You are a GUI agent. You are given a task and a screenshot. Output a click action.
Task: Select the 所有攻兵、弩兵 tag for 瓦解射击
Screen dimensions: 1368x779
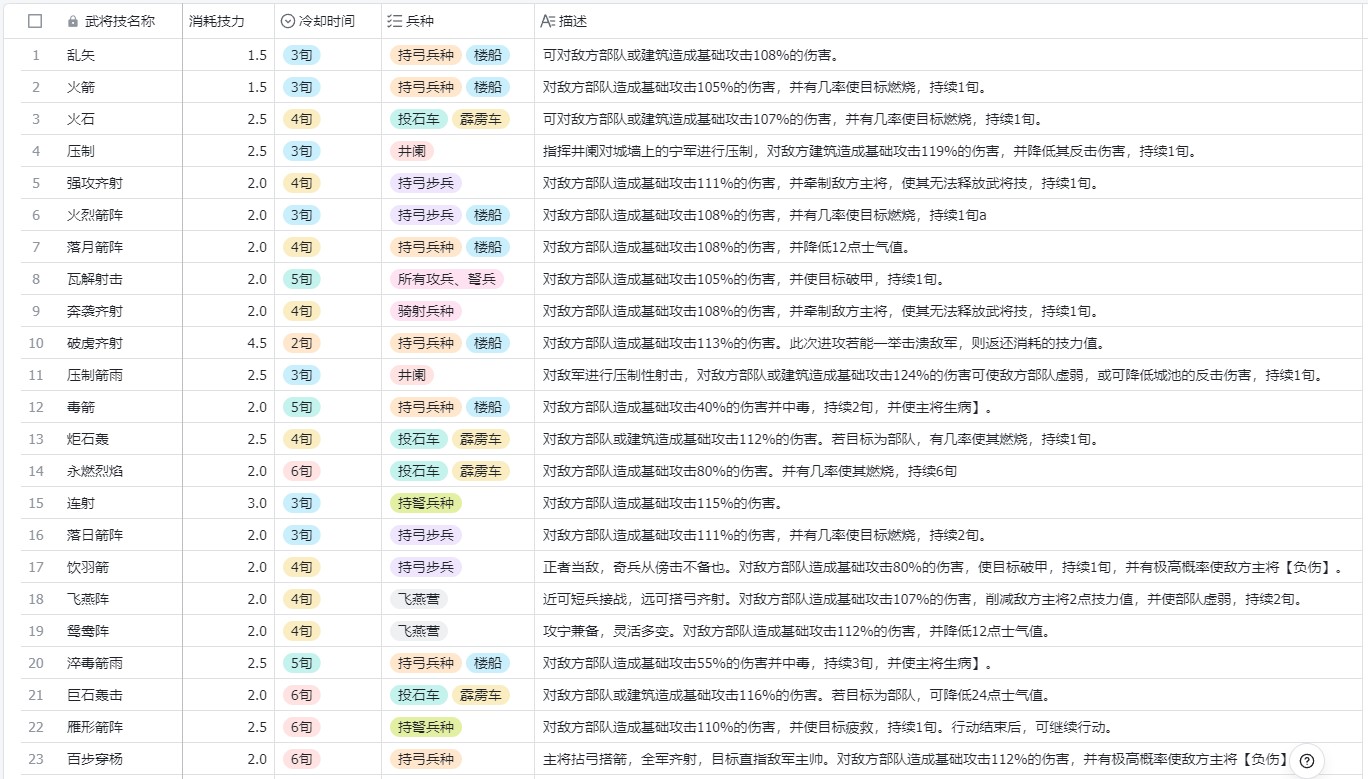pyautogui.click(x=446, y=279)
